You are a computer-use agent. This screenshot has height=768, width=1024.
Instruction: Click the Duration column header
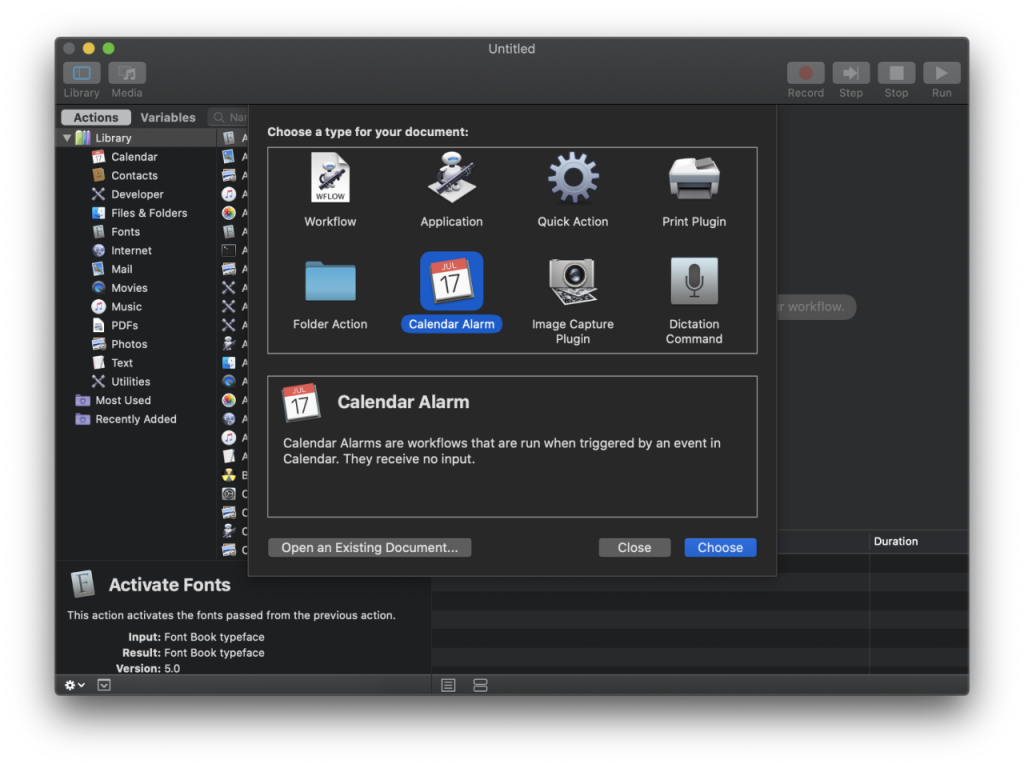click(896, 541)
